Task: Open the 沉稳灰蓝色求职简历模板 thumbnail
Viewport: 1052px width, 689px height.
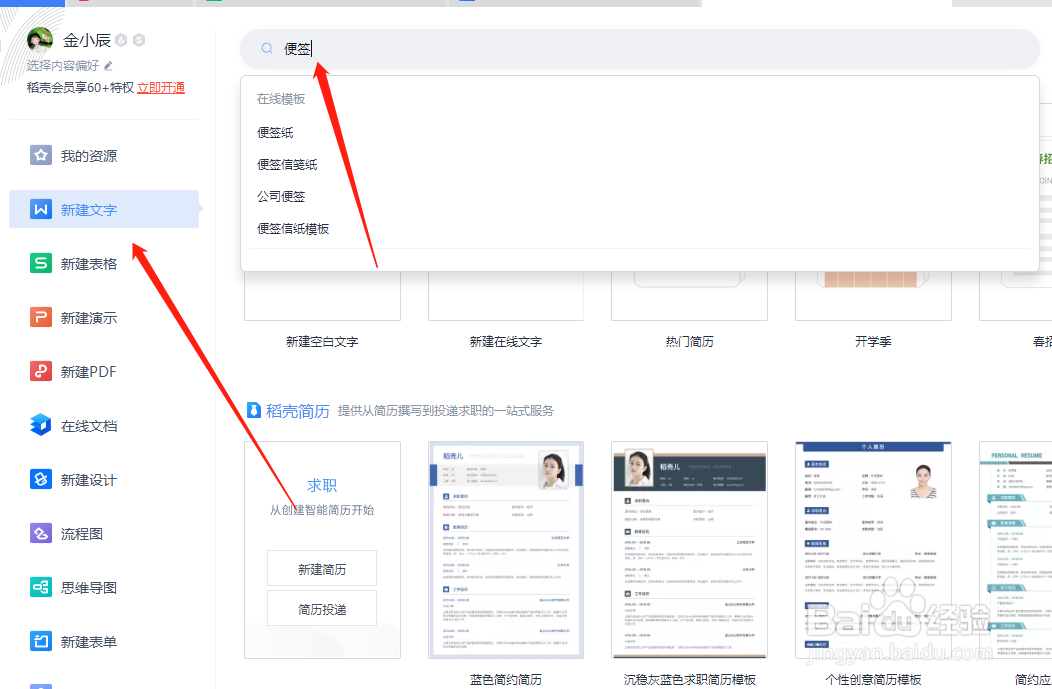Action: click(689, 550)
